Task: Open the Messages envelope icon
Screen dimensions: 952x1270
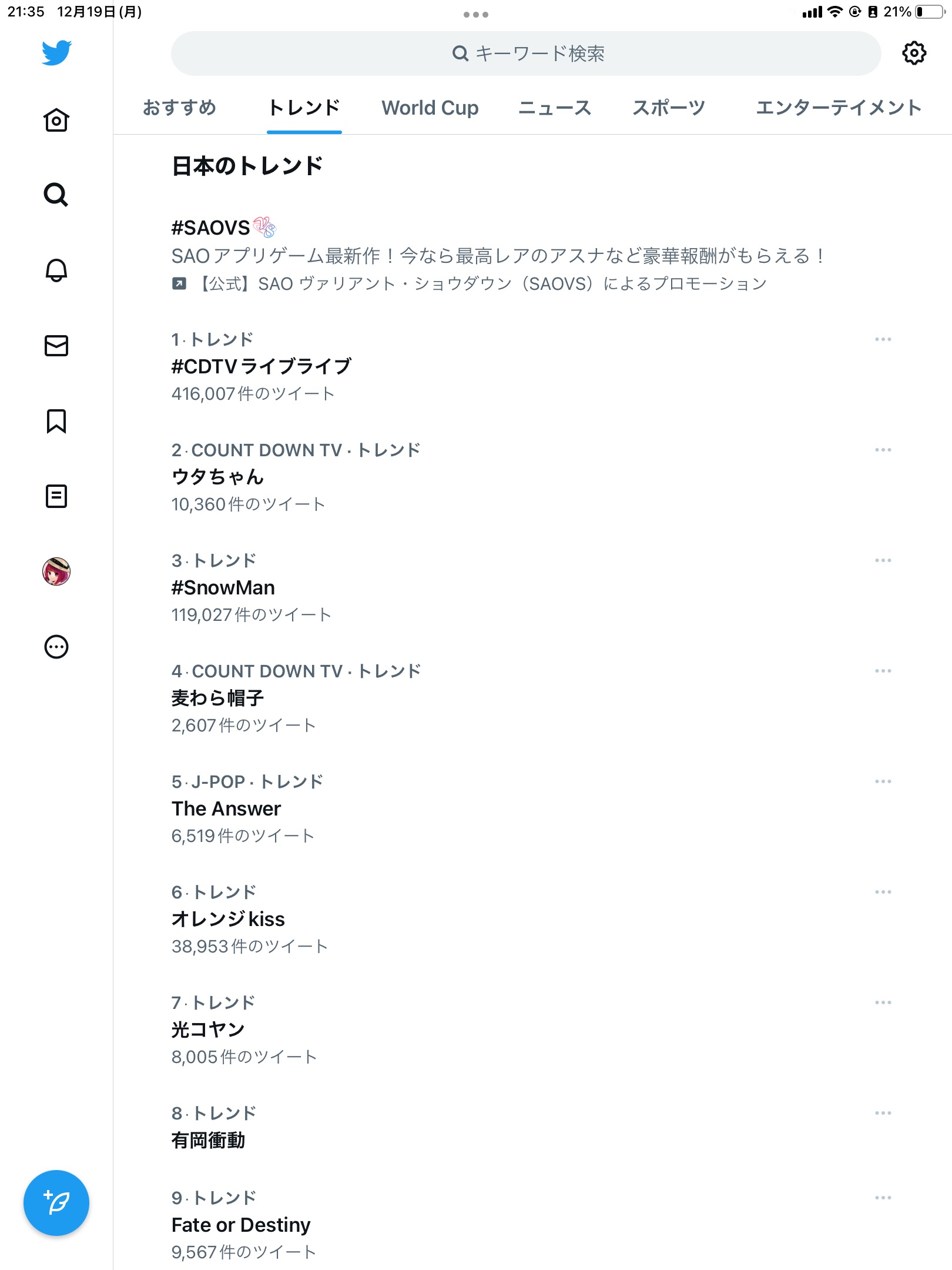Action: 56,346
